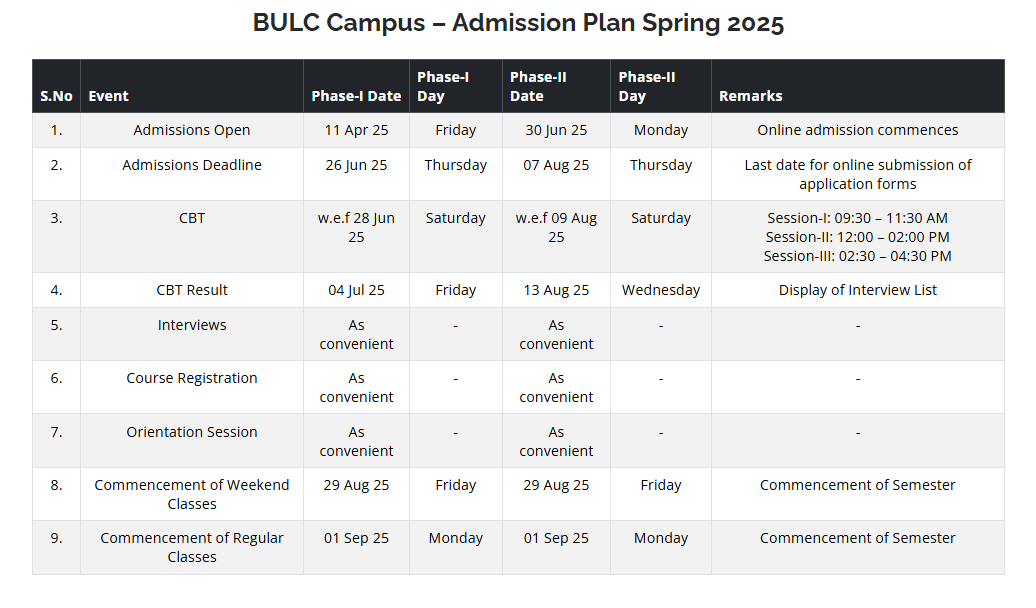
Task: Click the Interviews event cell
Action: [x=192, y=334]
